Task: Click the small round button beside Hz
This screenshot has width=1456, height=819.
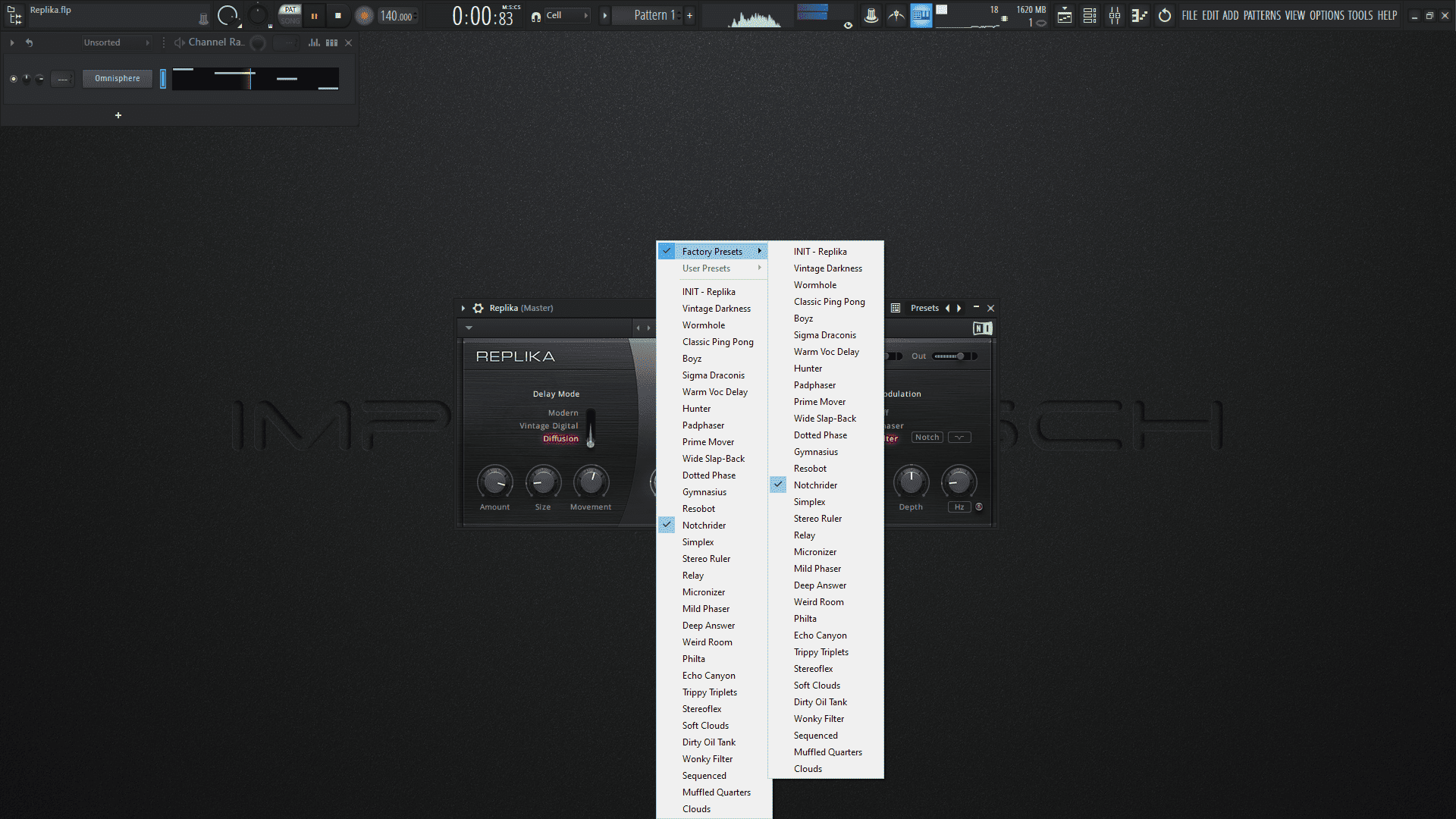Action: (979, 507)
